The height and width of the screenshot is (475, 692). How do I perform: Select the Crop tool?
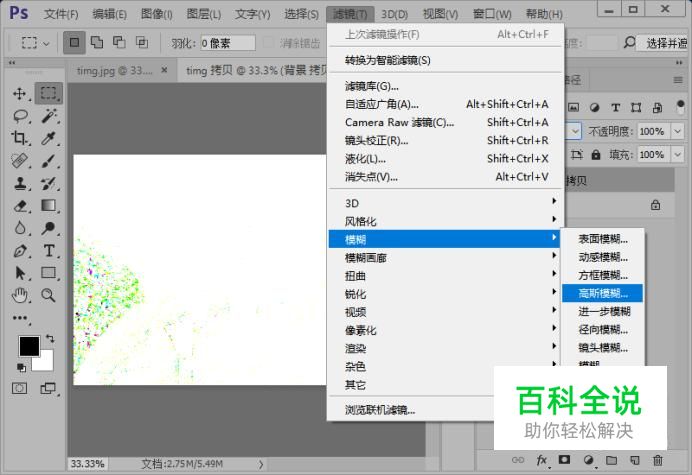[19, 138]
